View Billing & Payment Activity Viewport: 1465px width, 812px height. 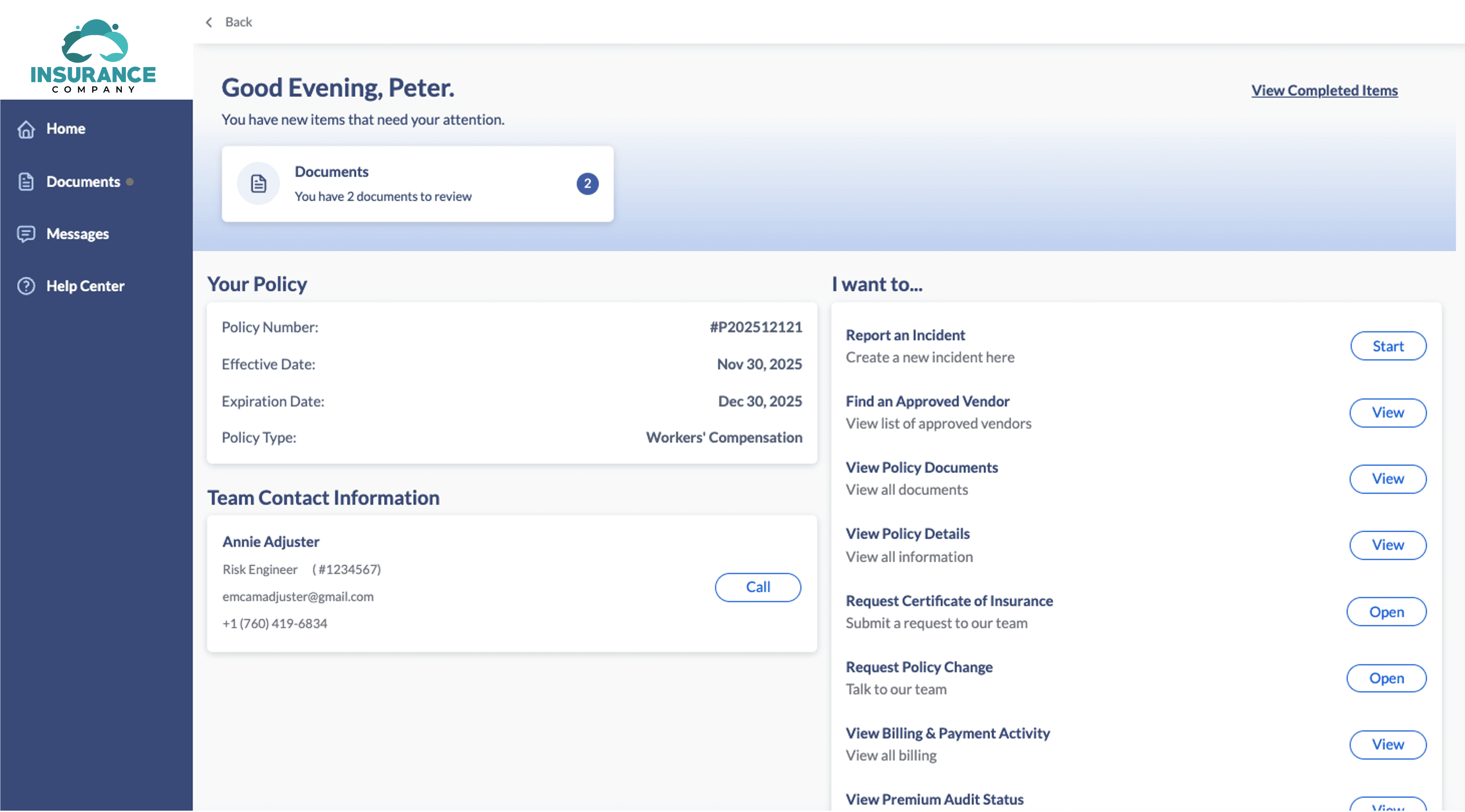tap(1387, 744)
